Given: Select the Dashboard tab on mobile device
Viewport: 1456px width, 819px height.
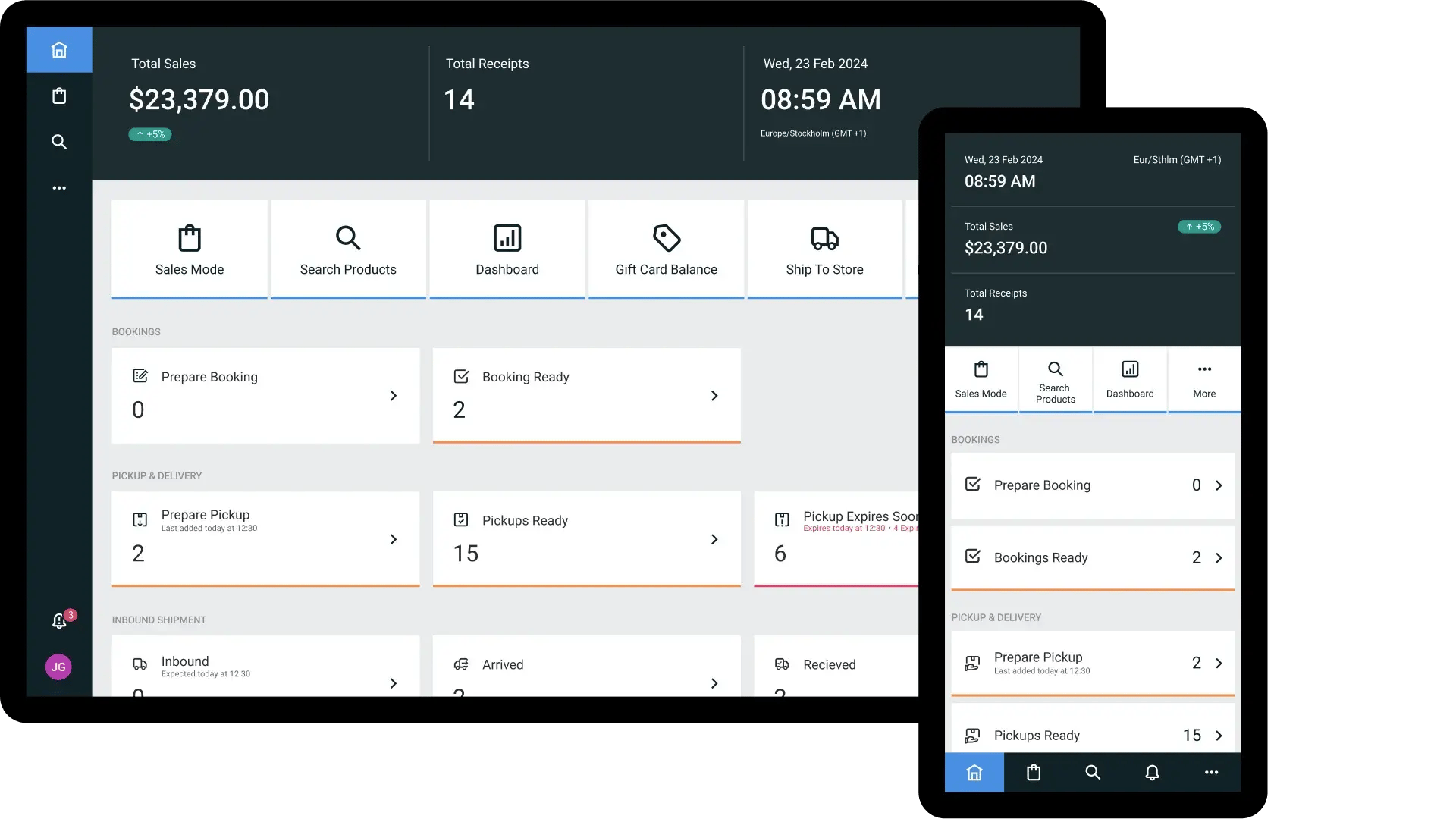Looking at the screenshot, I should pos(1129,380).
